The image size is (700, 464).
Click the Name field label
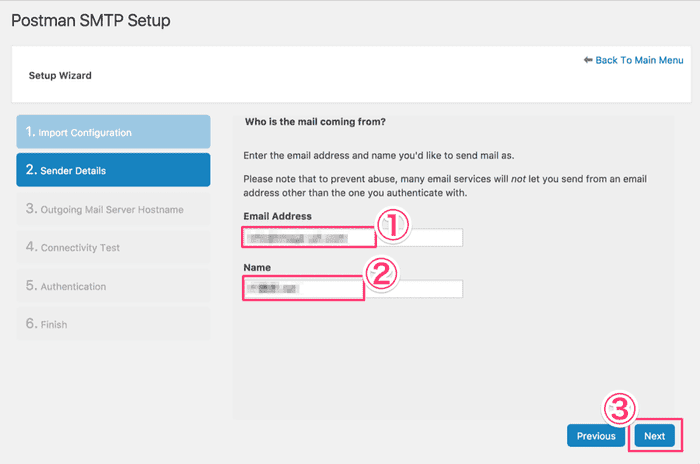(x=257, y=268)
